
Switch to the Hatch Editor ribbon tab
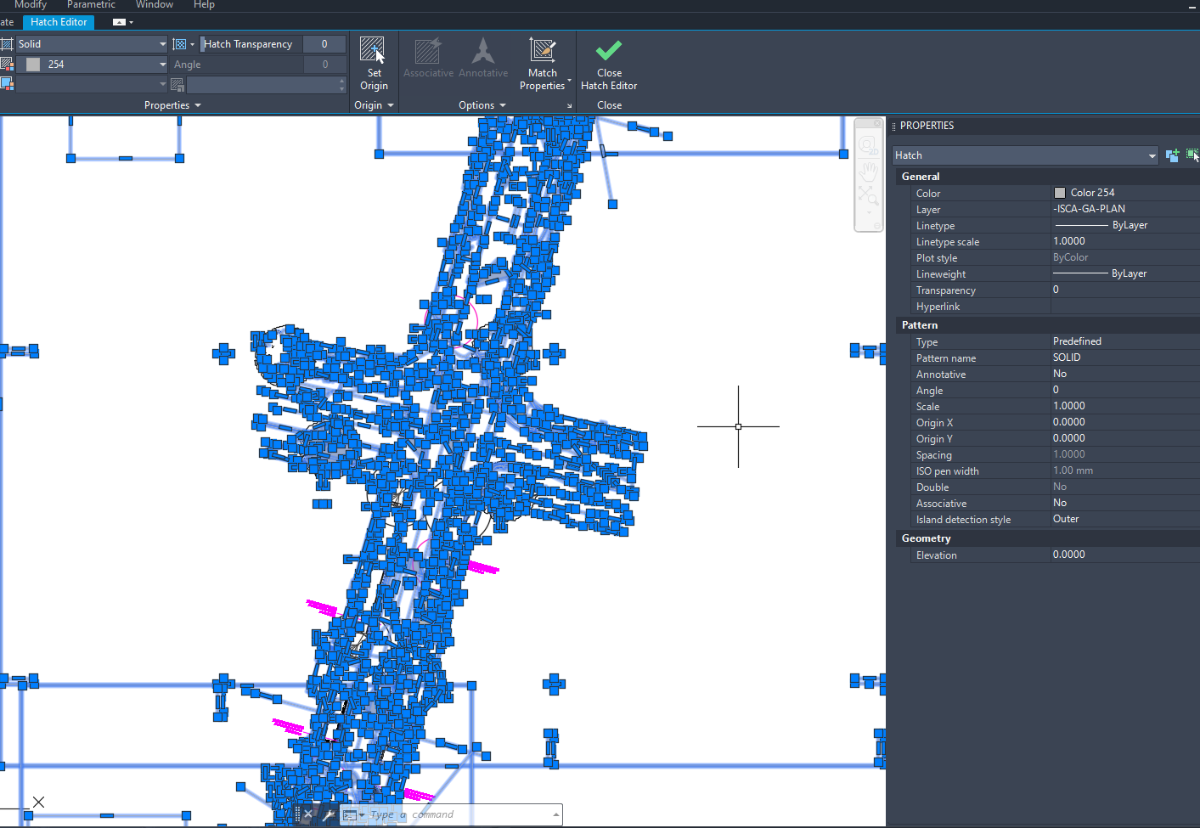point(58,22)
